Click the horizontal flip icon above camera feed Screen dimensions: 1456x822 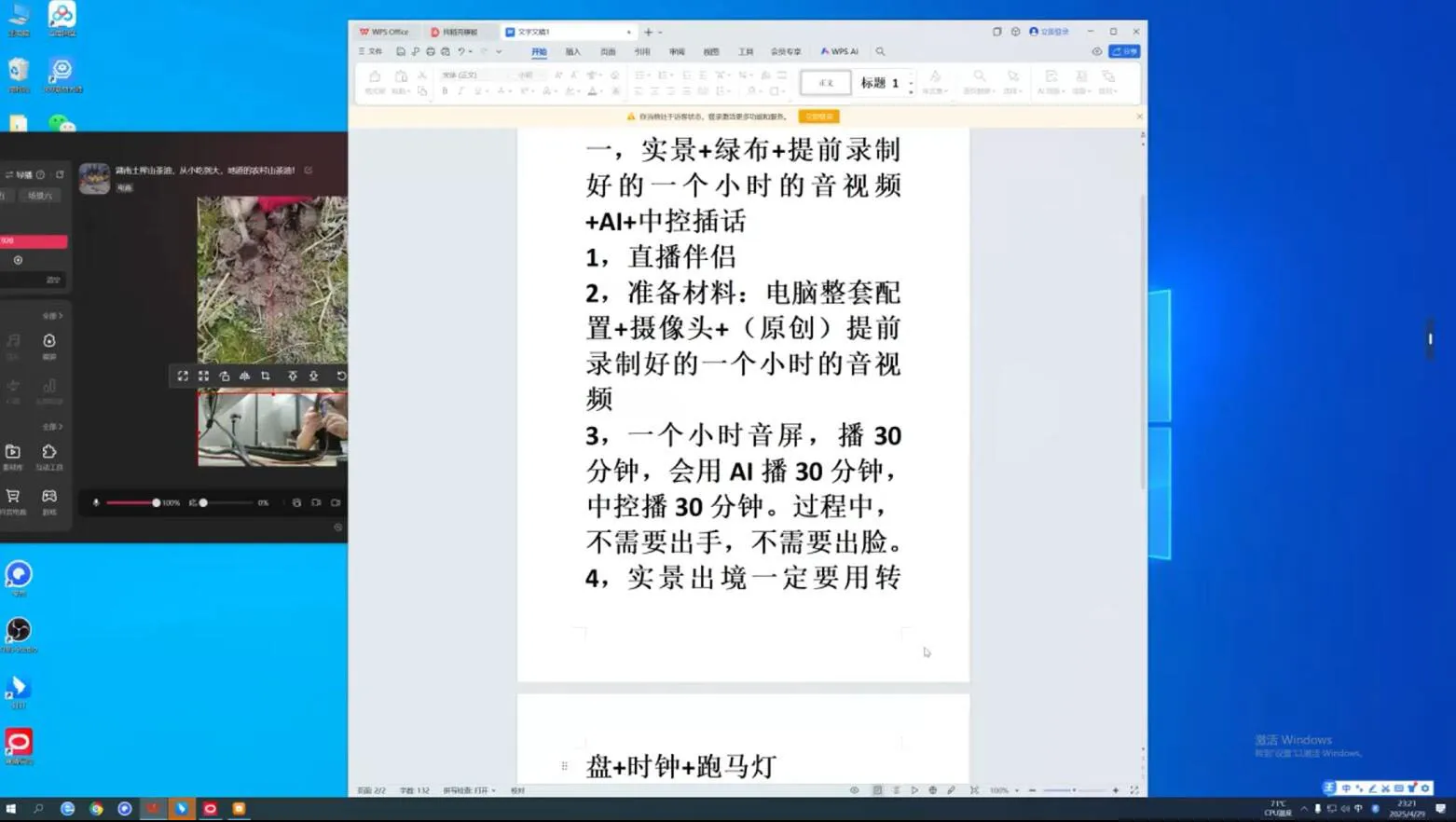244,376
